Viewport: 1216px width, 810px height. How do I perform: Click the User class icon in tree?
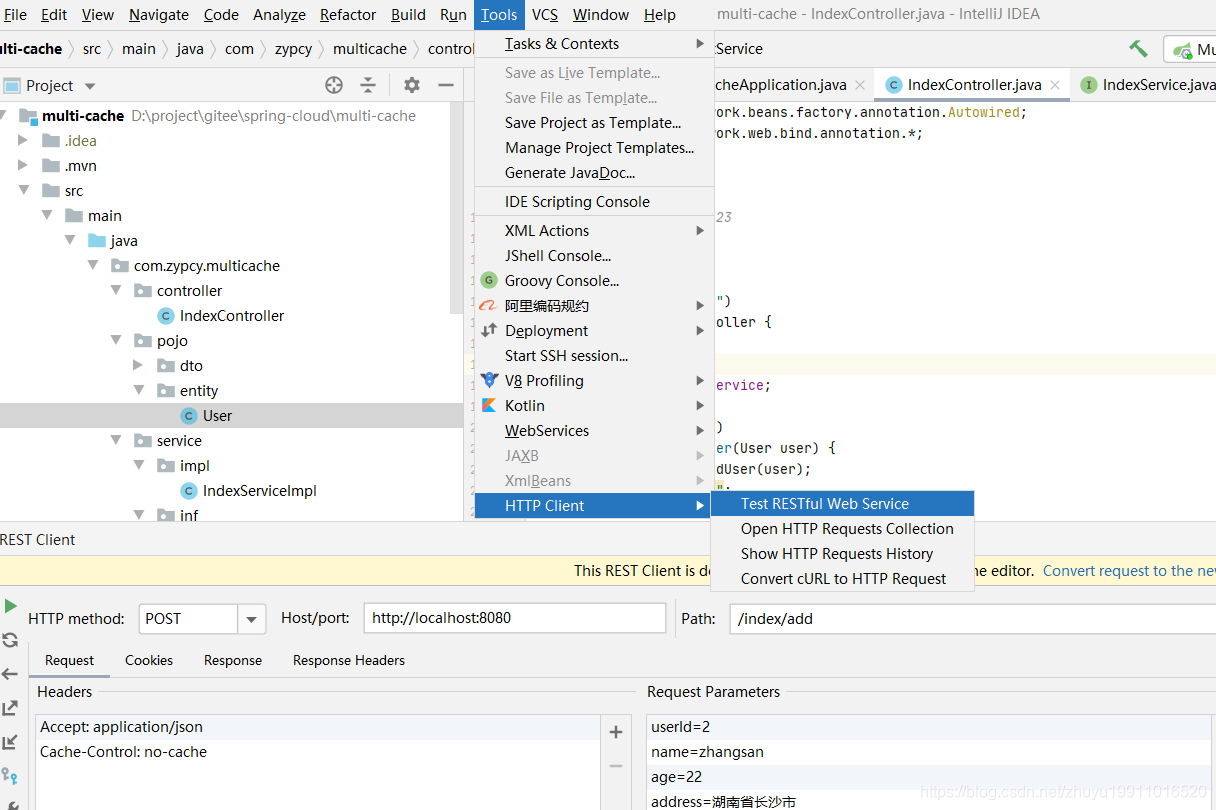[x=189, y=416]
